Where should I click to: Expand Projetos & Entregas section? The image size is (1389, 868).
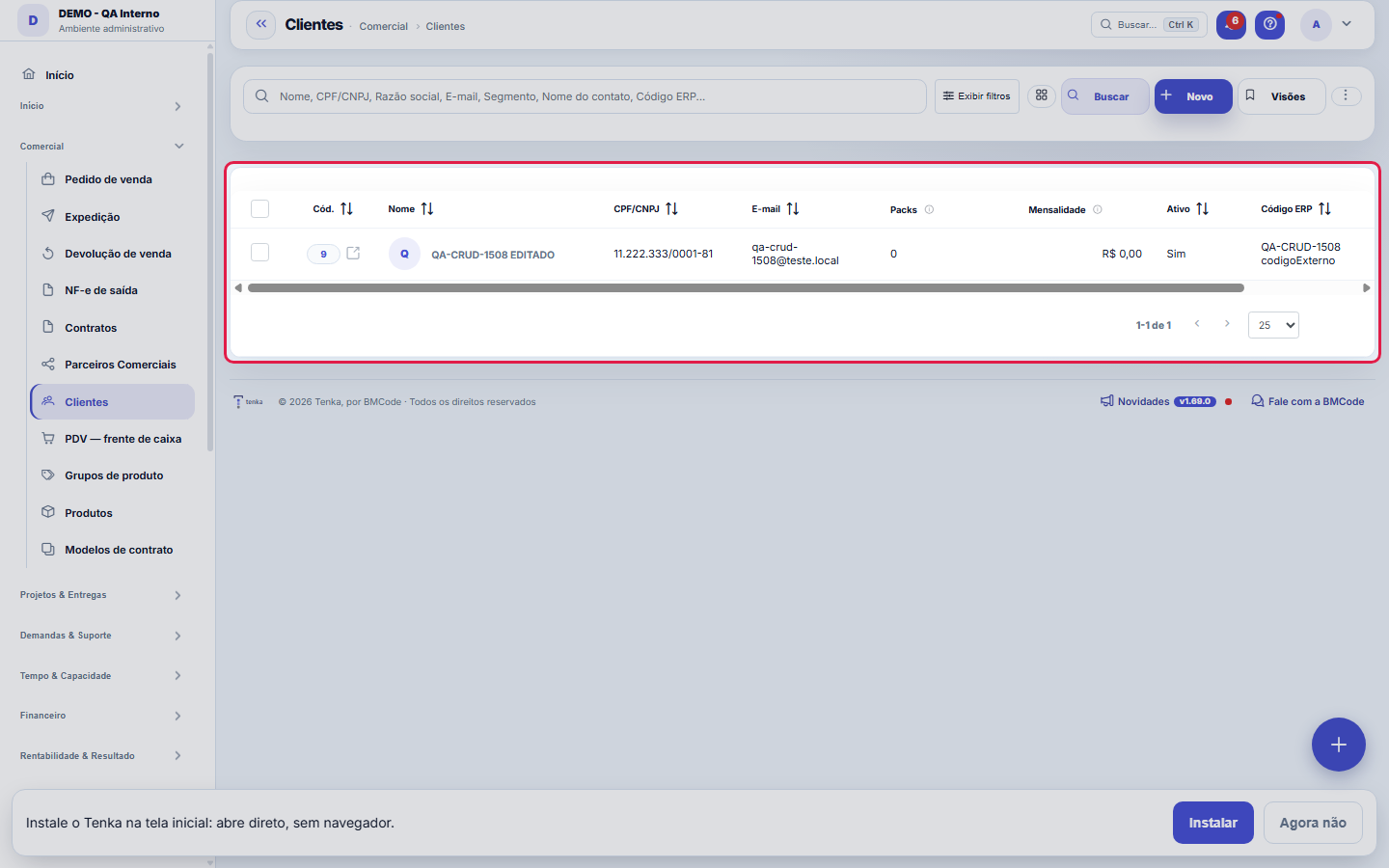coord(100,595)
